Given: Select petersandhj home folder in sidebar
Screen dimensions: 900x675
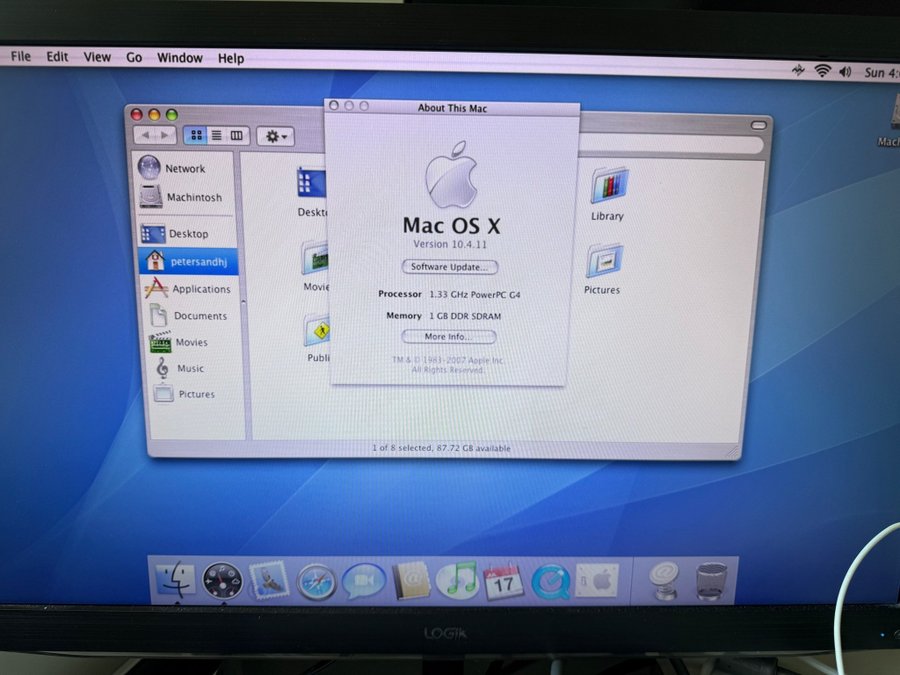Looking at the screenshot, I should tap(187, 261).
